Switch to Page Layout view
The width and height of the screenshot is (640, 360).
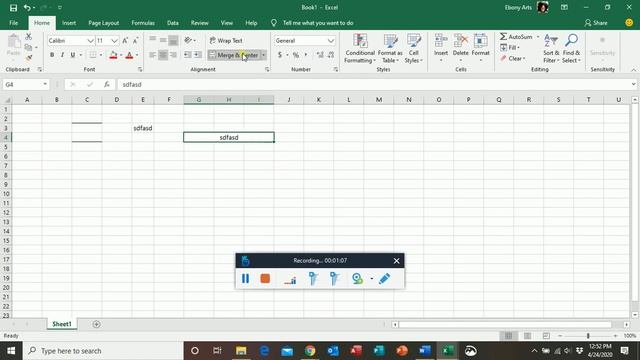click(527, 336)
